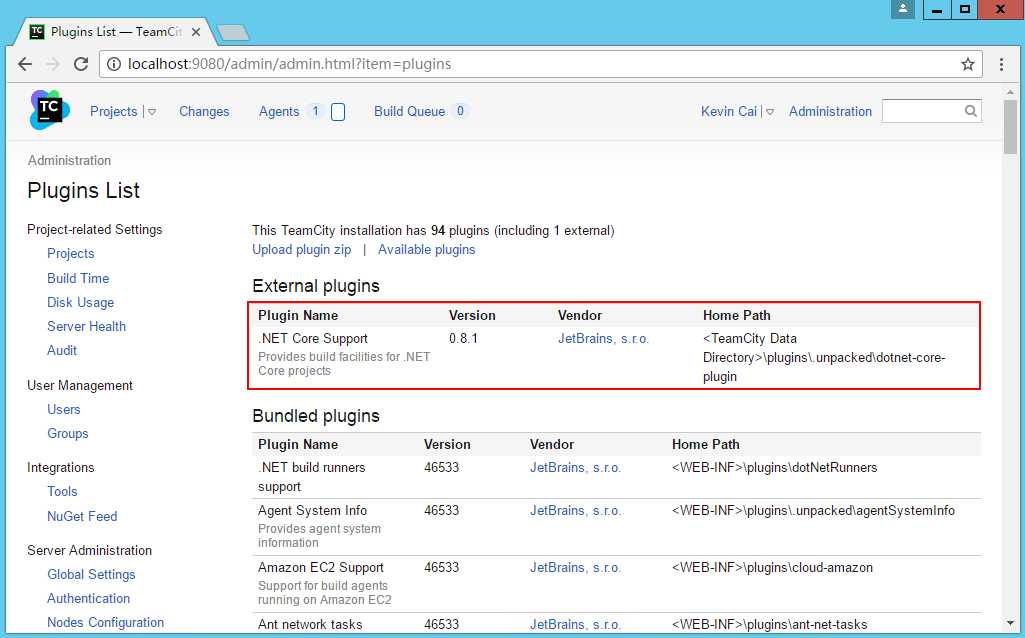Click scrollbar up arrow
The height and width of the screenshot is (638, 1025).
1011,93
